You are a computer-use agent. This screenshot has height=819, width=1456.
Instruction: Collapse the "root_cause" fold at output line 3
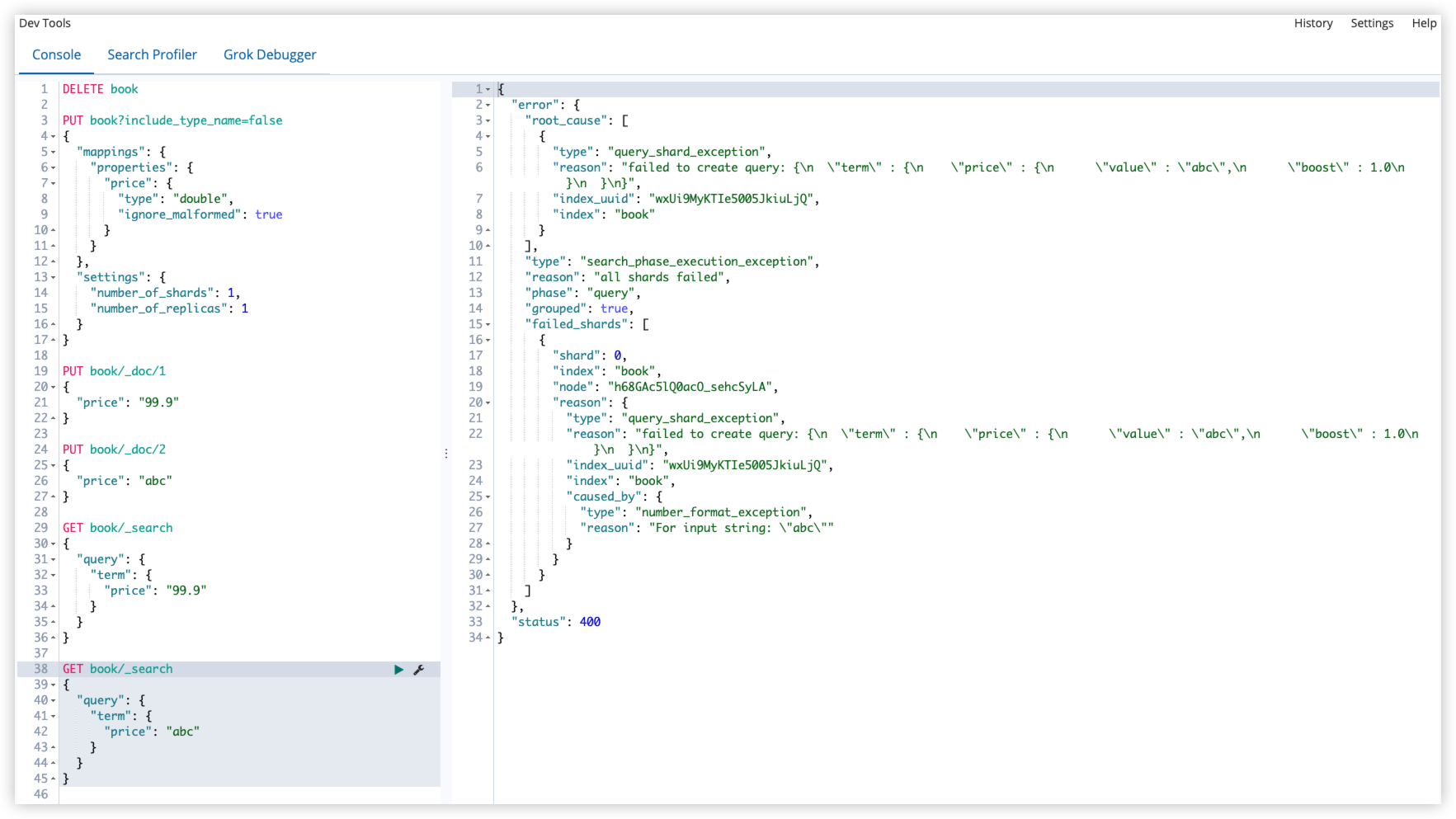click(488, 120)
